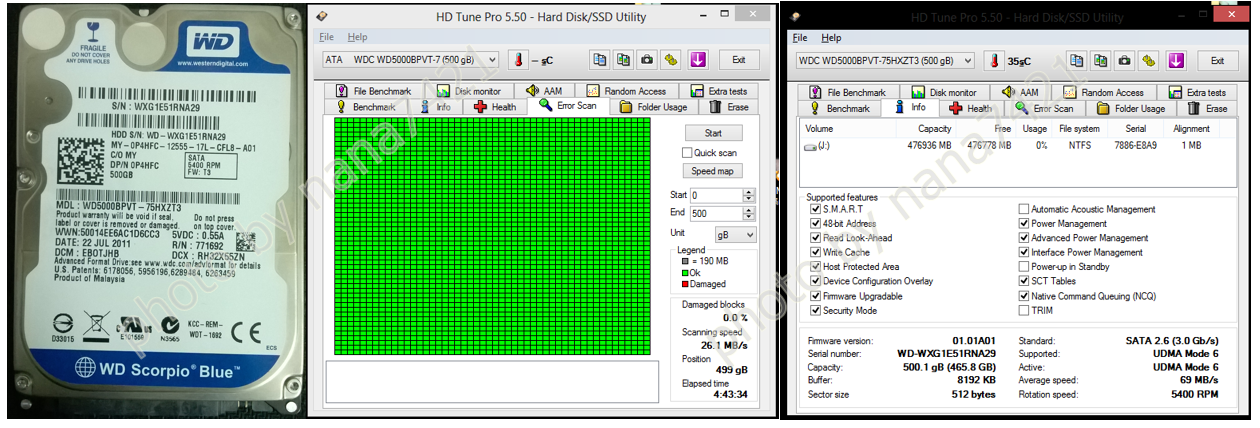Open File Benchmark tab in Error Scan window

pyautogui.click(x=373, y=91)
